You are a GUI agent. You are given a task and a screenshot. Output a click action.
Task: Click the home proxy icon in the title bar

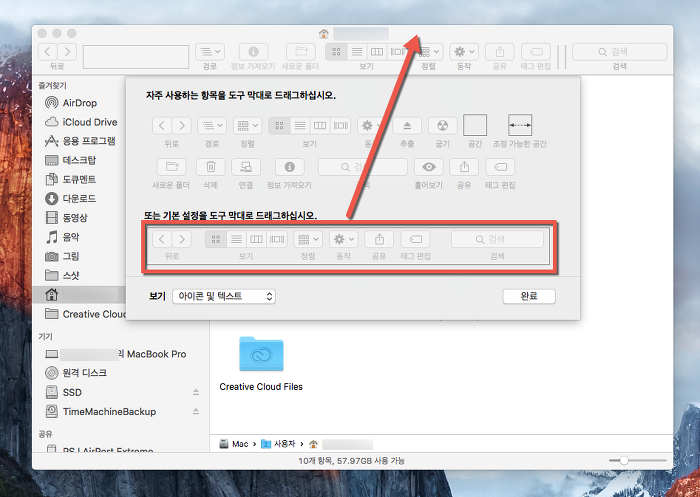tap(324, 34)
